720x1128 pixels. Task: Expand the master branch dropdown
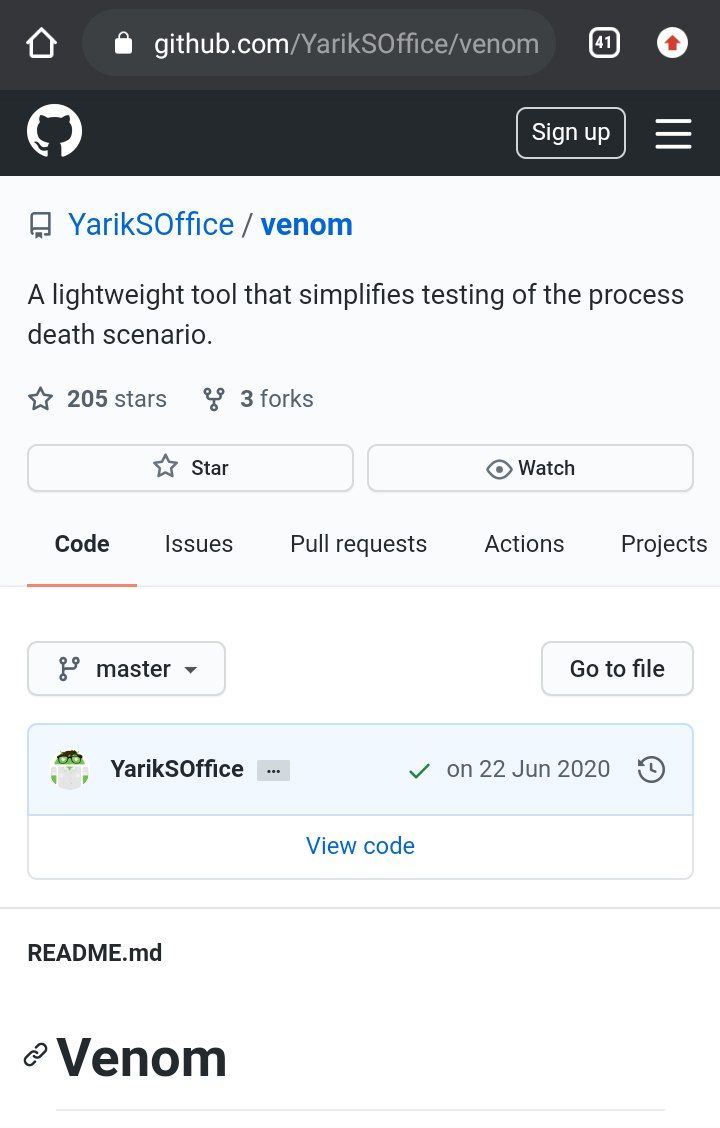127,668
